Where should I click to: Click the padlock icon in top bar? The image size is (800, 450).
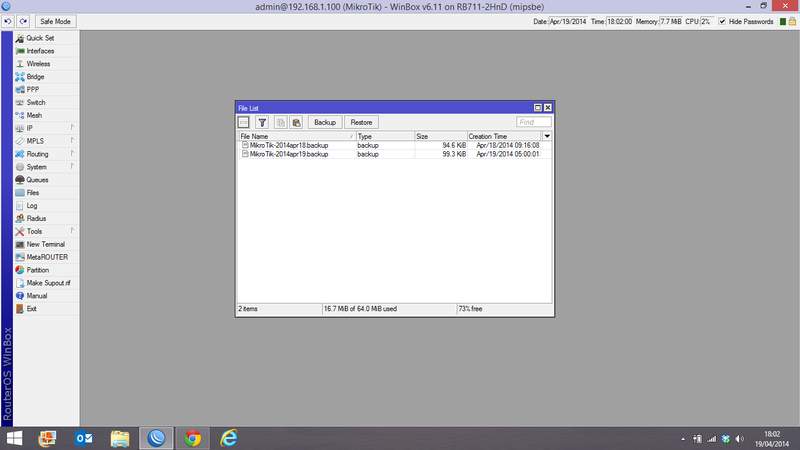pyautogui.click(x=792, y=21)
